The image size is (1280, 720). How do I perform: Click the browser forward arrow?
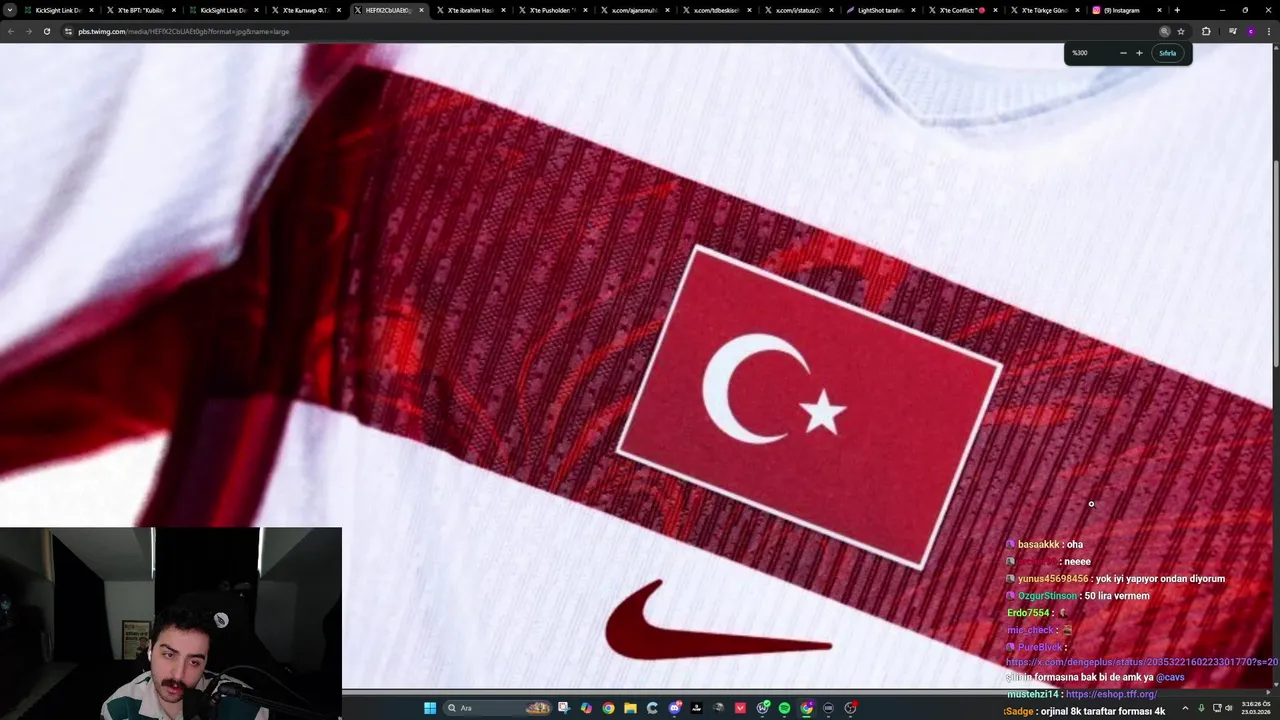coord(28,31)
